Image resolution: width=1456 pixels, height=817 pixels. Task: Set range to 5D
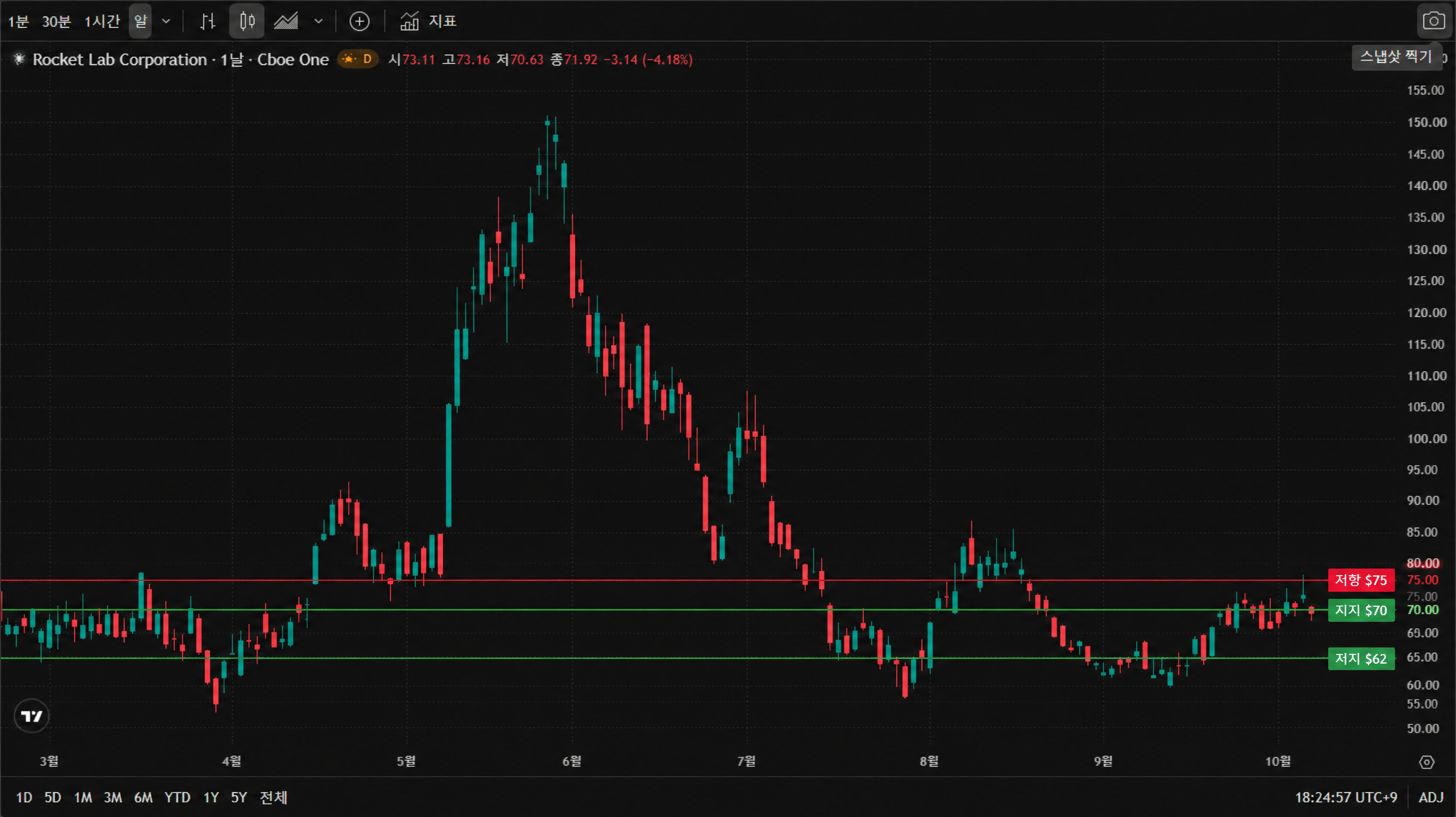[x=53, y=797]
